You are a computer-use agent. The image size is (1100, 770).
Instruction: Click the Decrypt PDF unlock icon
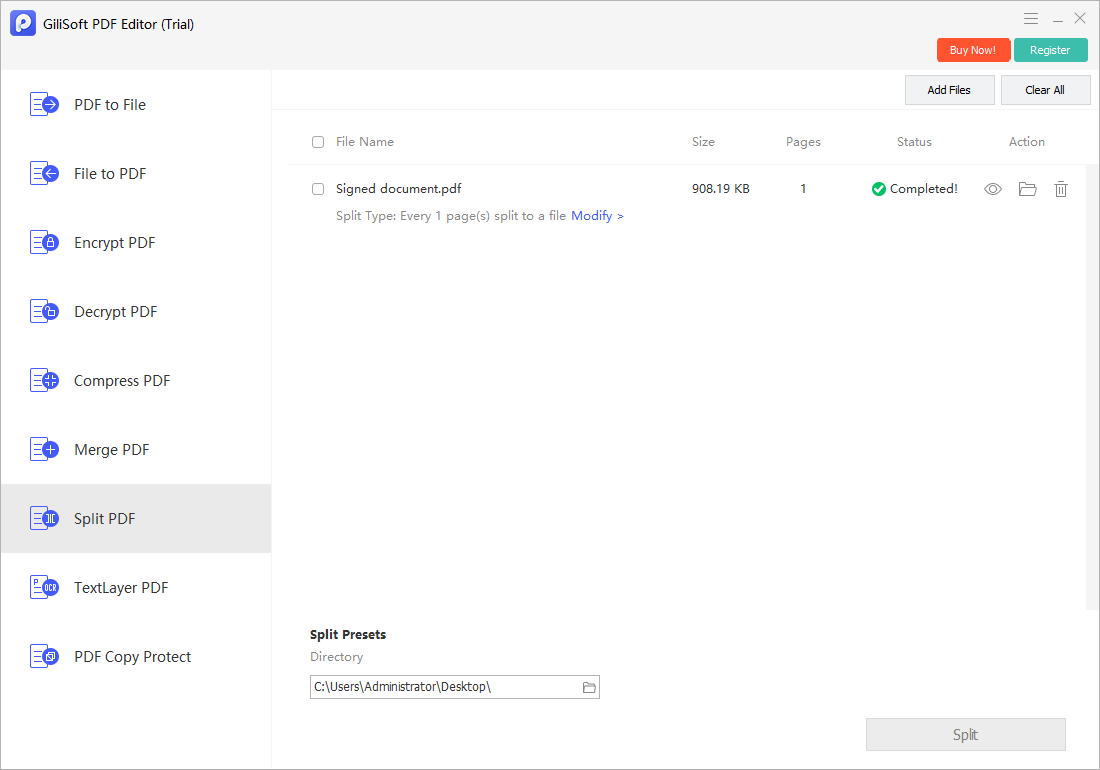44,311
